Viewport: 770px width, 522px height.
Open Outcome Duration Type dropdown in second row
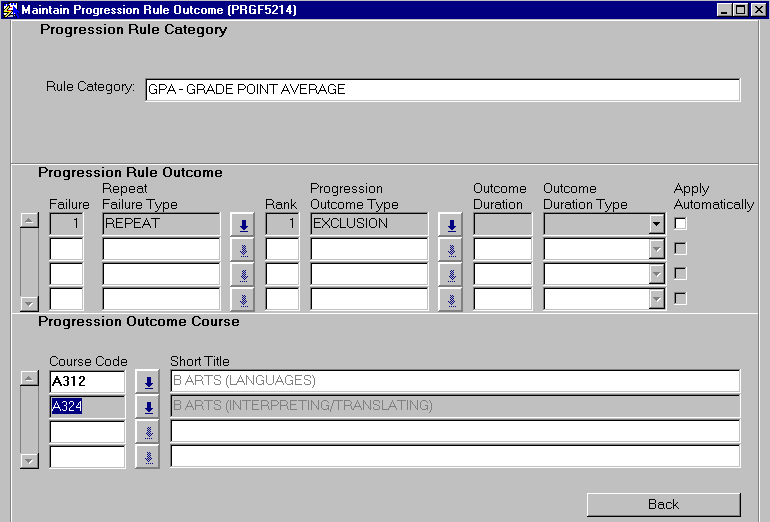(656, 249)
